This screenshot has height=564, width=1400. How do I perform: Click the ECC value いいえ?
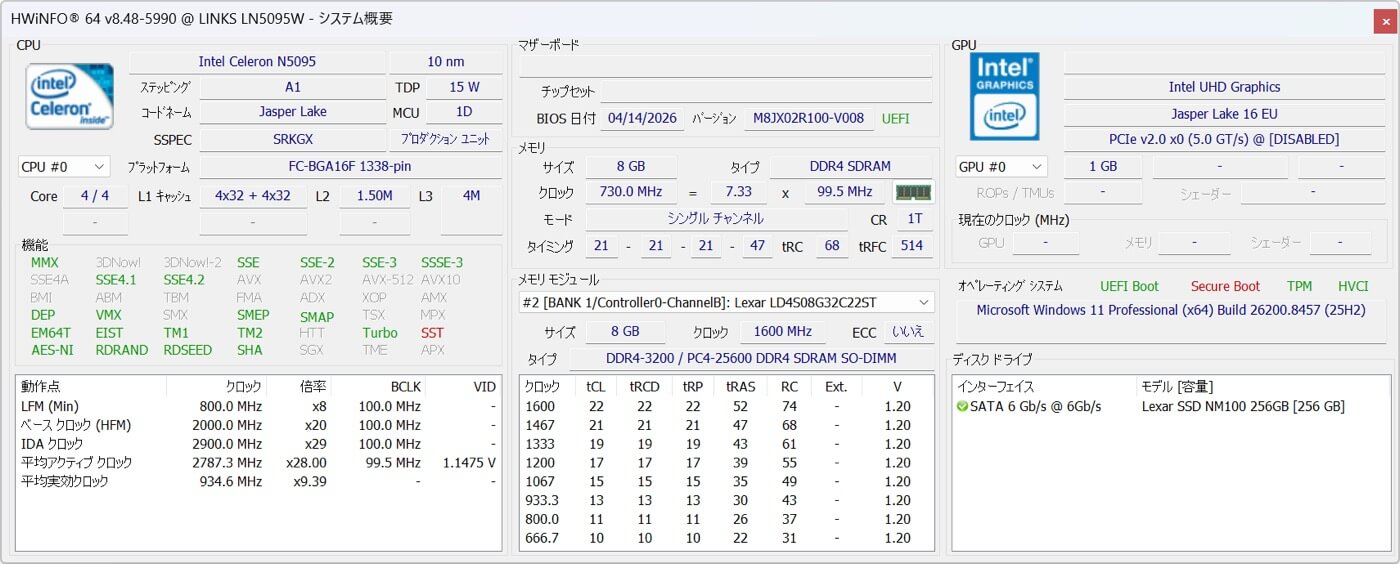tap(908, 331)
